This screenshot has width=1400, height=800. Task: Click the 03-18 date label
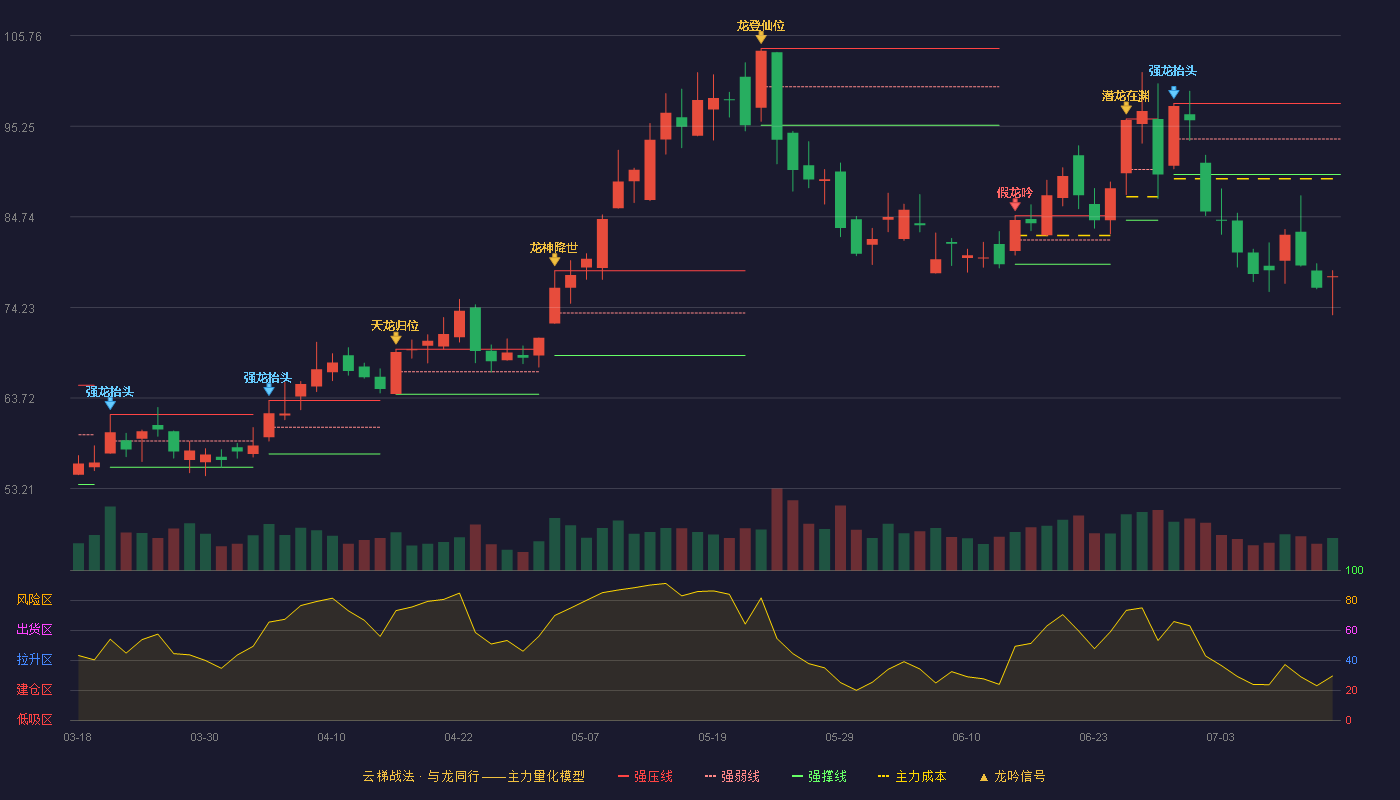point(77,737)
